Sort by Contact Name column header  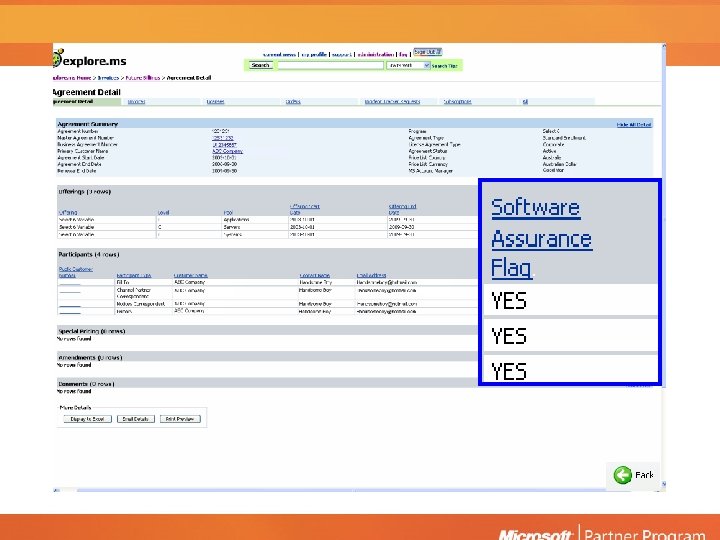tap(315, 276)
